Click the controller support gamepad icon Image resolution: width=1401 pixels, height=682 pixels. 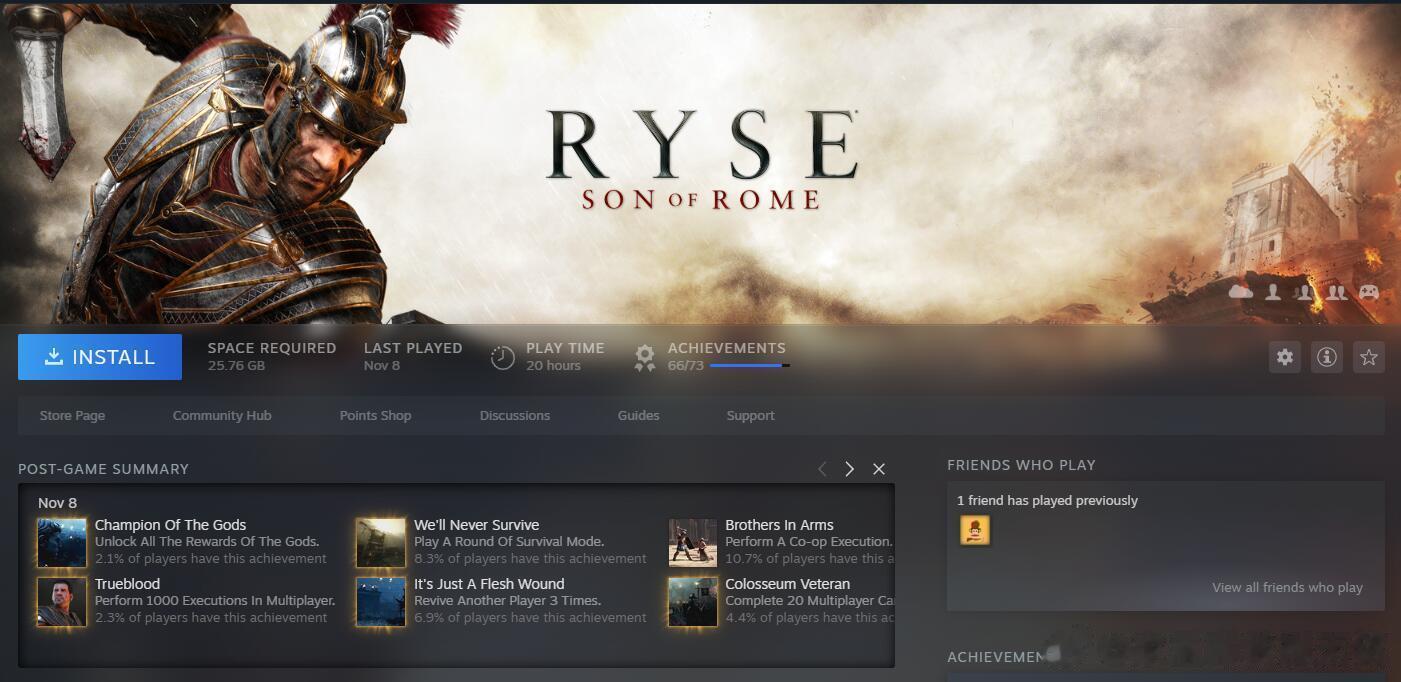(1368, 291)
